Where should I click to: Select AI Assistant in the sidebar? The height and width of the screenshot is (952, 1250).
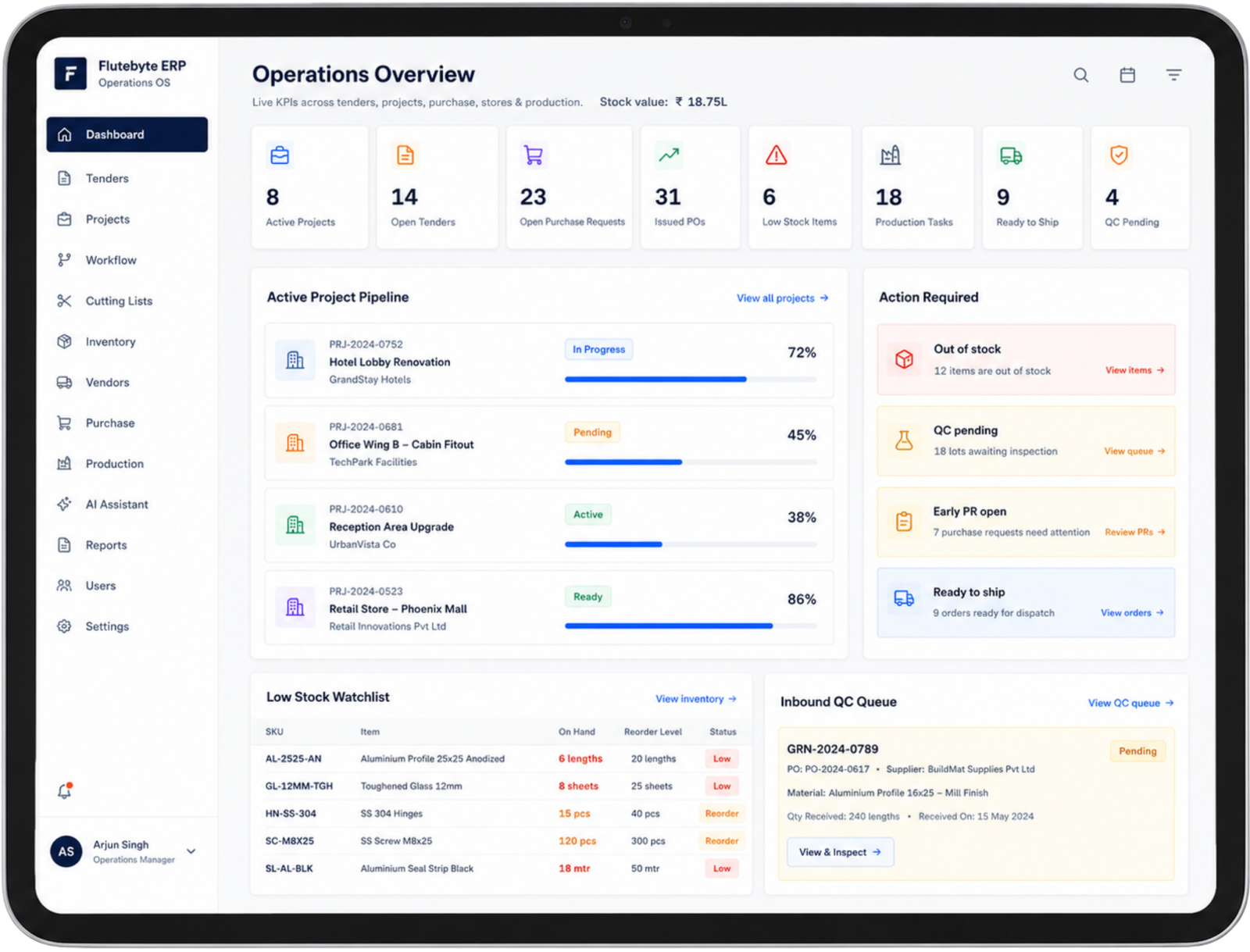[x=127, y=505]
